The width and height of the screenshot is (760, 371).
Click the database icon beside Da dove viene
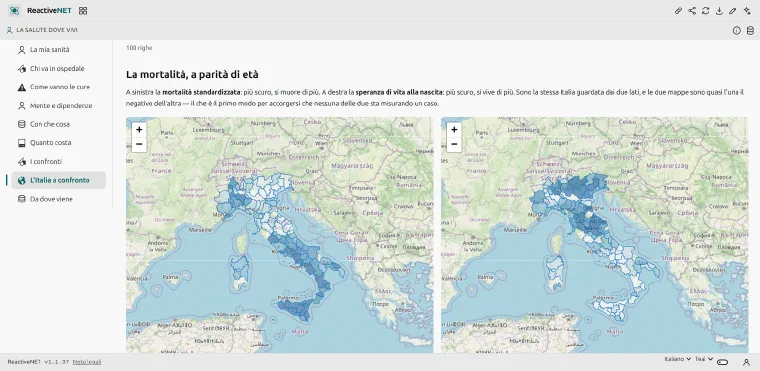tap(21, 199)
